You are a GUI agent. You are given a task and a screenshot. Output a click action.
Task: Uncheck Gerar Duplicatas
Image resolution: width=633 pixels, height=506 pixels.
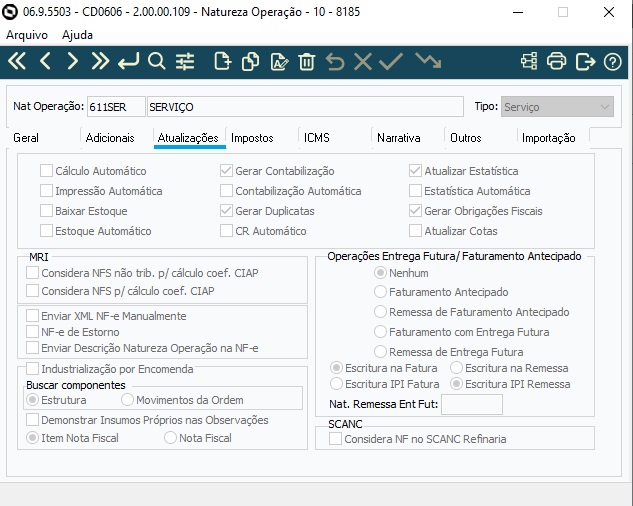[226, 211]
